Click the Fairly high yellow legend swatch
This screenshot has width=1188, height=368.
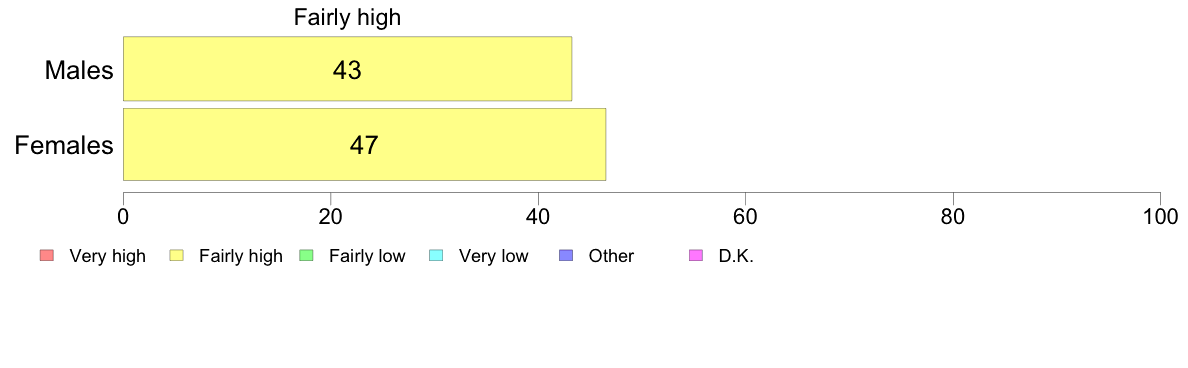[177, 256]
